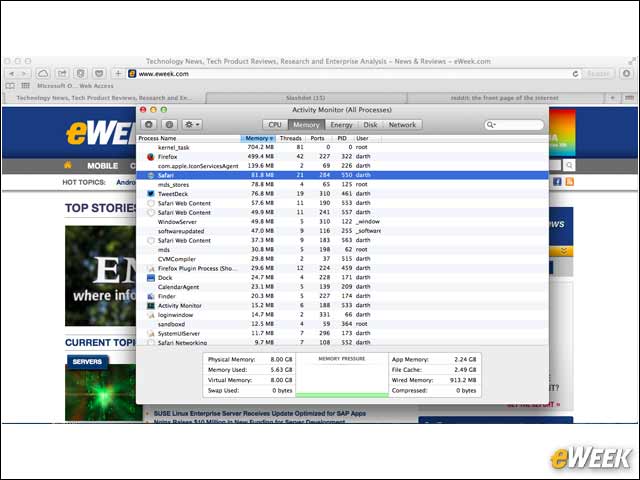640x480 pixels.
Task: Click the SUSE Linux Enterprise Server headline
Action: (260, 413)
